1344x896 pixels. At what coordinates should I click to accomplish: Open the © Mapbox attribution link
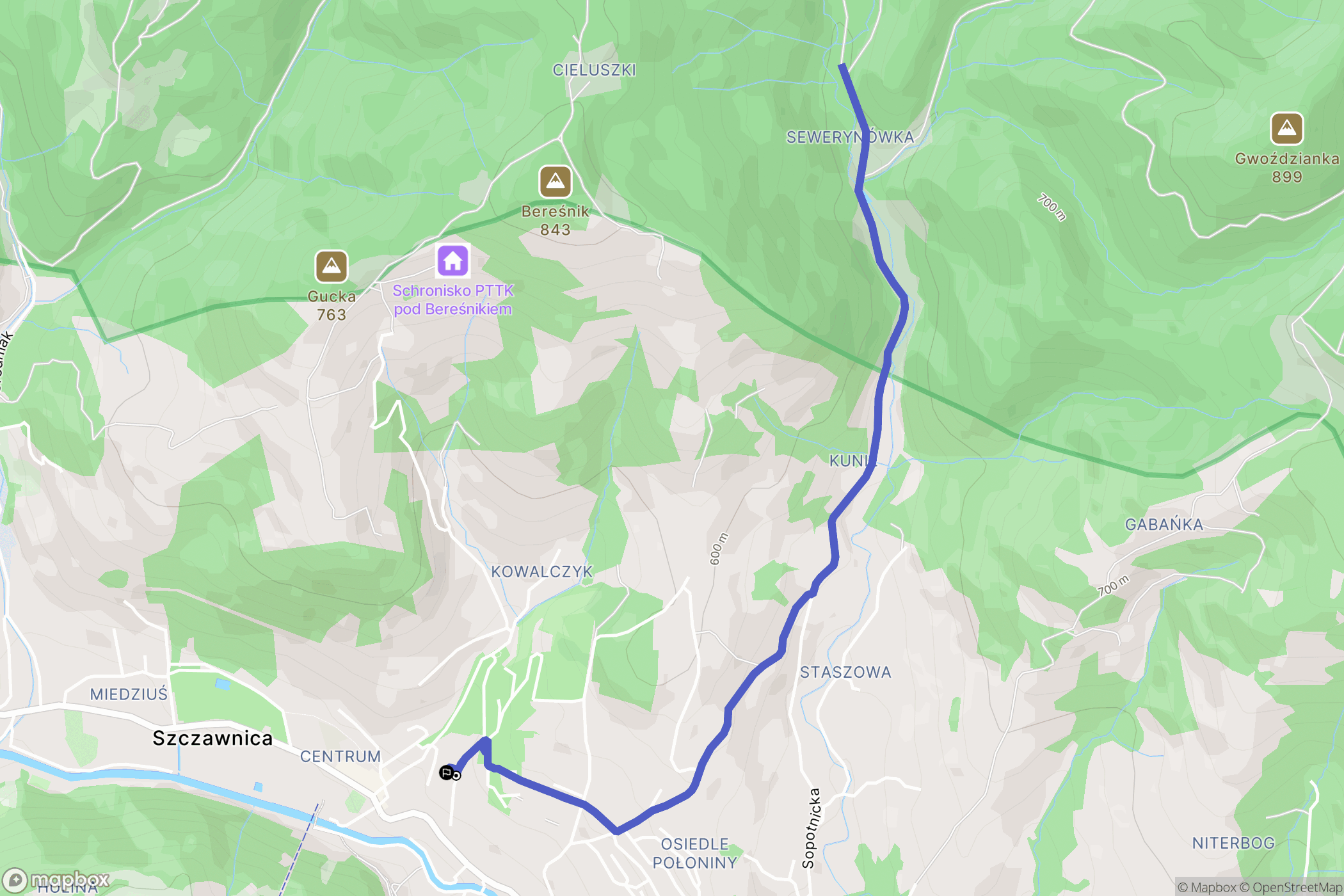[1207, 887]
